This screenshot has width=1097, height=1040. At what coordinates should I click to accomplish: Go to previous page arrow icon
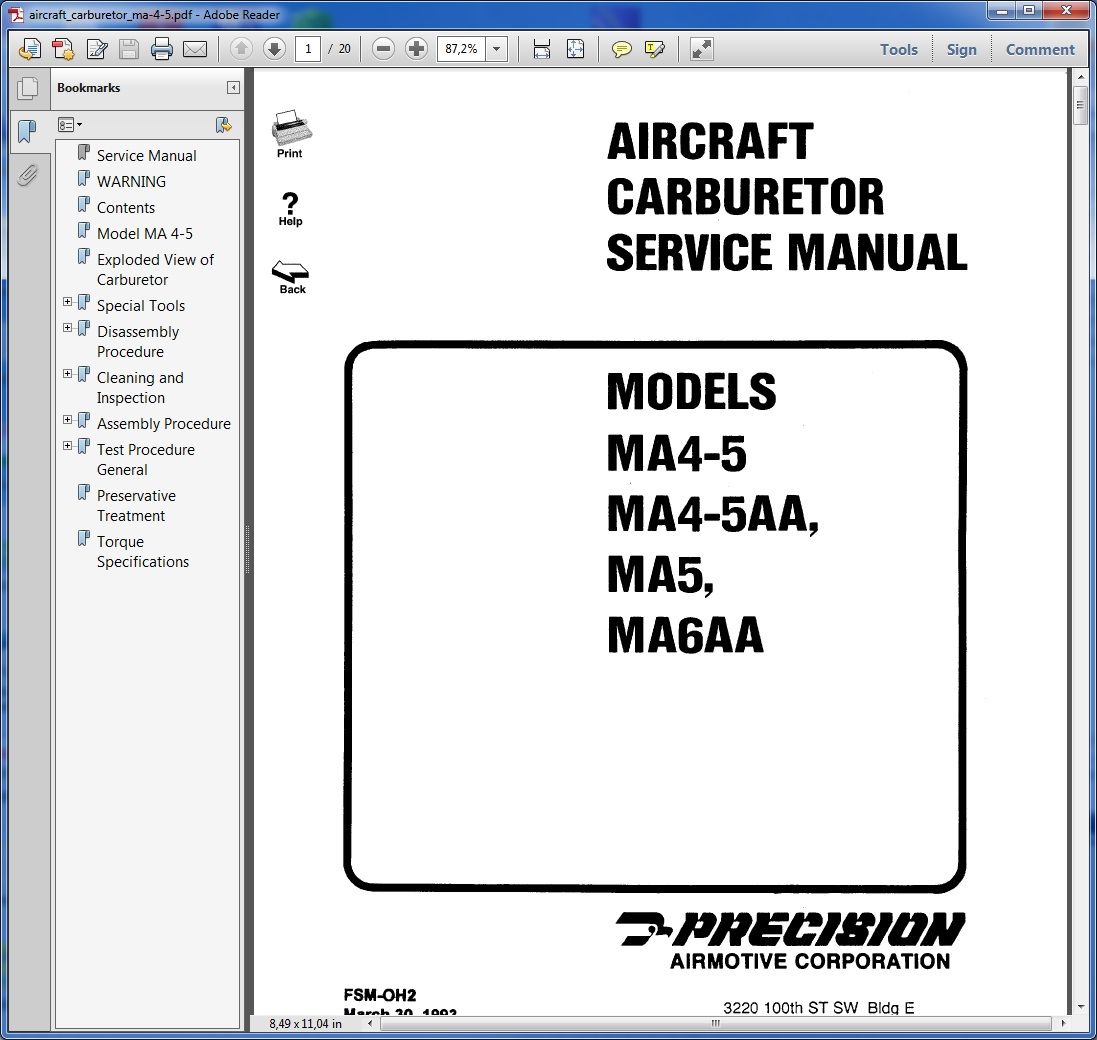pyautogui.click(x=241, y=49)
